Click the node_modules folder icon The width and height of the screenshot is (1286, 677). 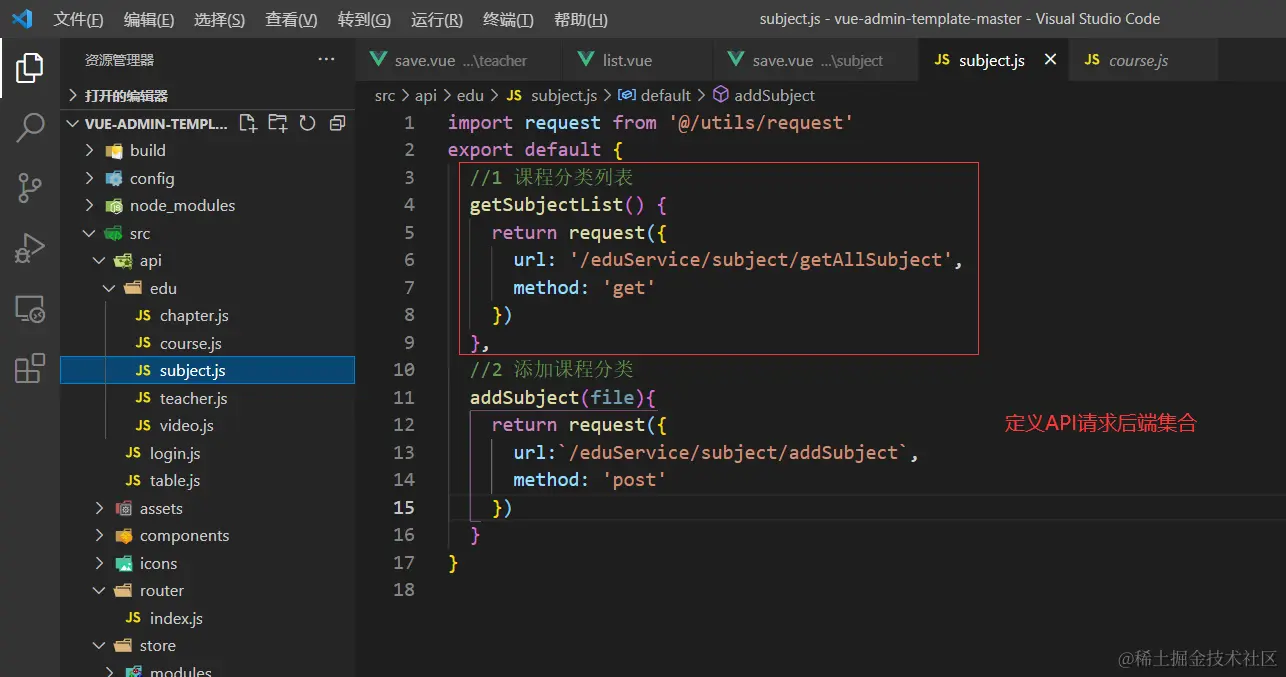click(x=114, y=205)
